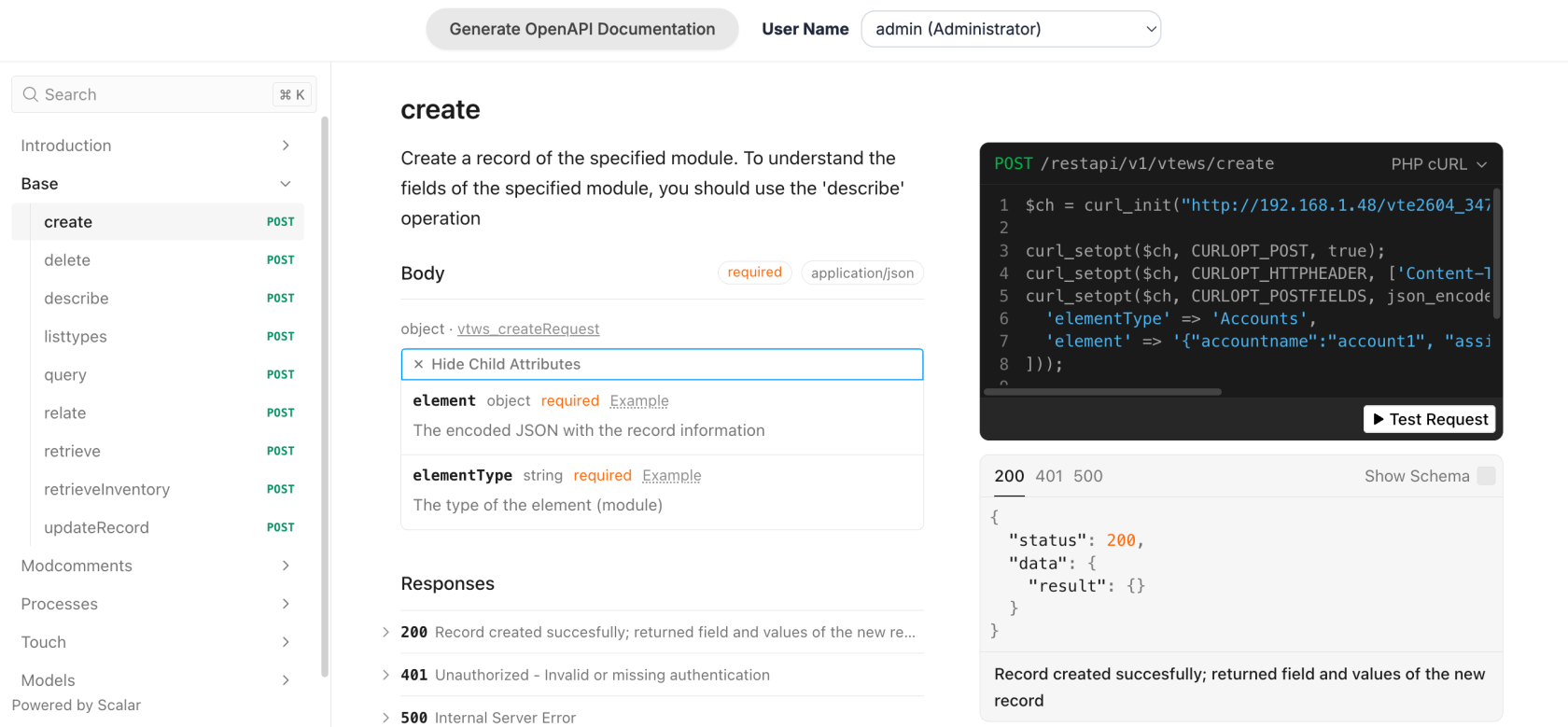Screen dimensions: 1568x727
Task: Open the retrieveInventory endpoint
Action: click(158, 490)
